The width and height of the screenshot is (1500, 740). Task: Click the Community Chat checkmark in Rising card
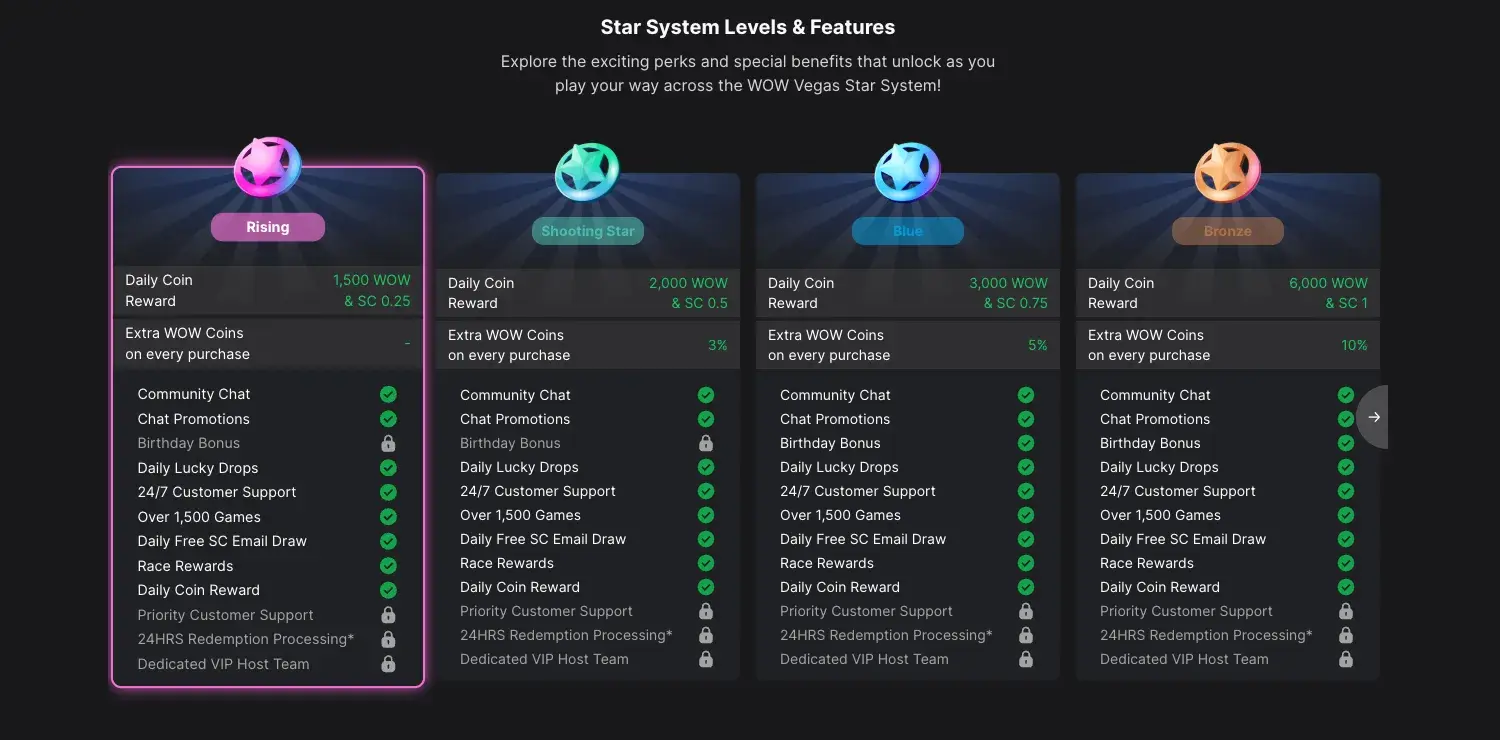click(x=388, y=394)
